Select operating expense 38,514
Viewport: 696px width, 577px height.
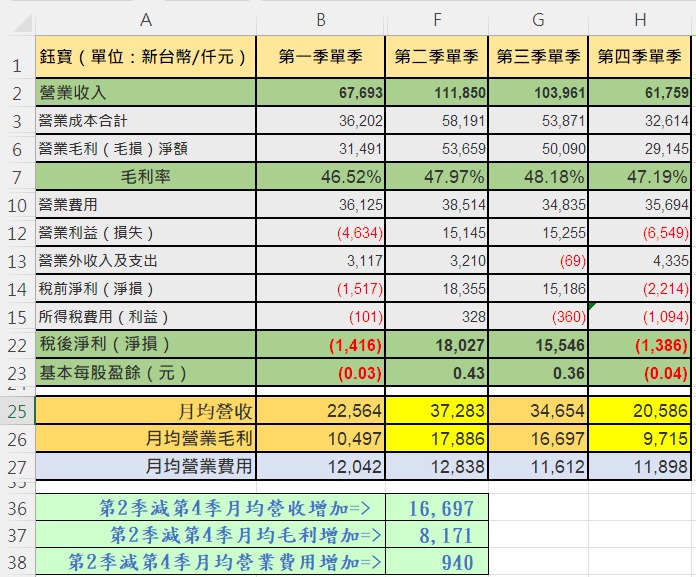(x=437, y=205)
